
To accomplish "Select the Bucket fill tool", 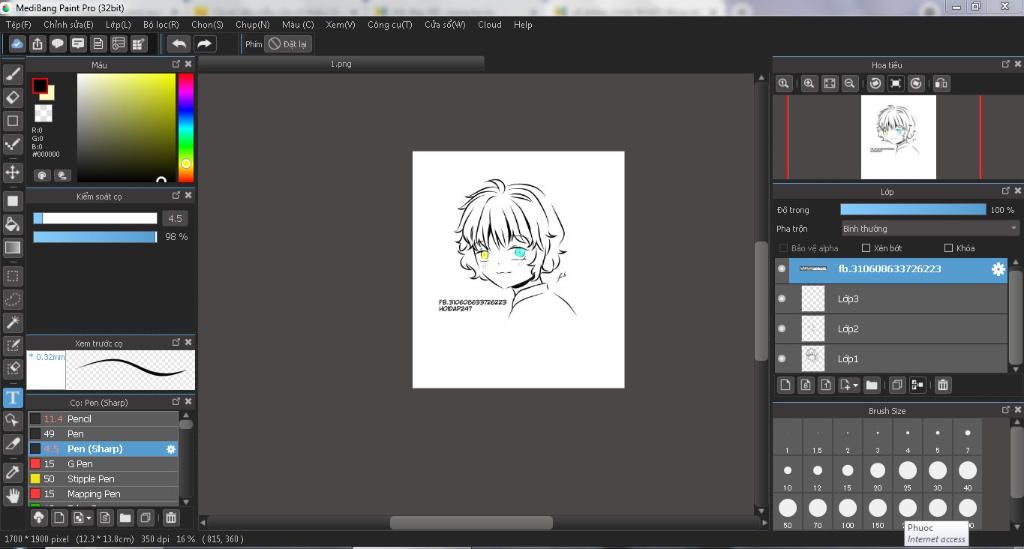I will [12, 224].
